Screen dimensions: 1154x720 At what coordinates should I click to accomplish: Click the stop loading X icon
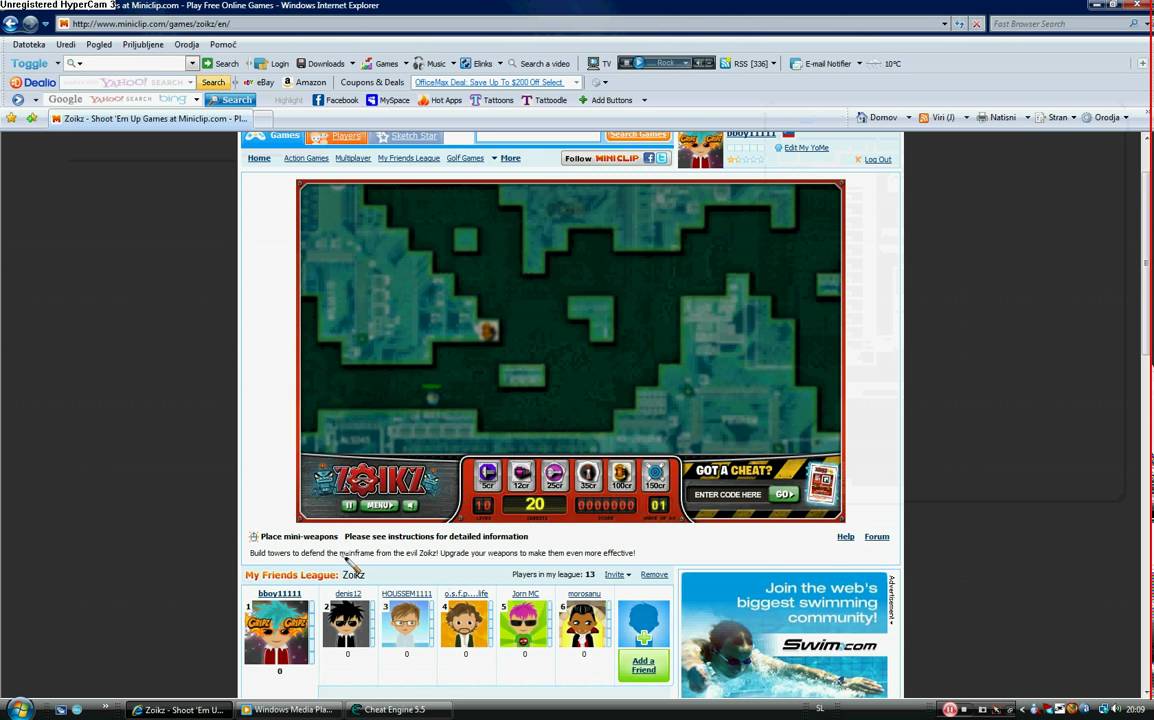[977, 24]
